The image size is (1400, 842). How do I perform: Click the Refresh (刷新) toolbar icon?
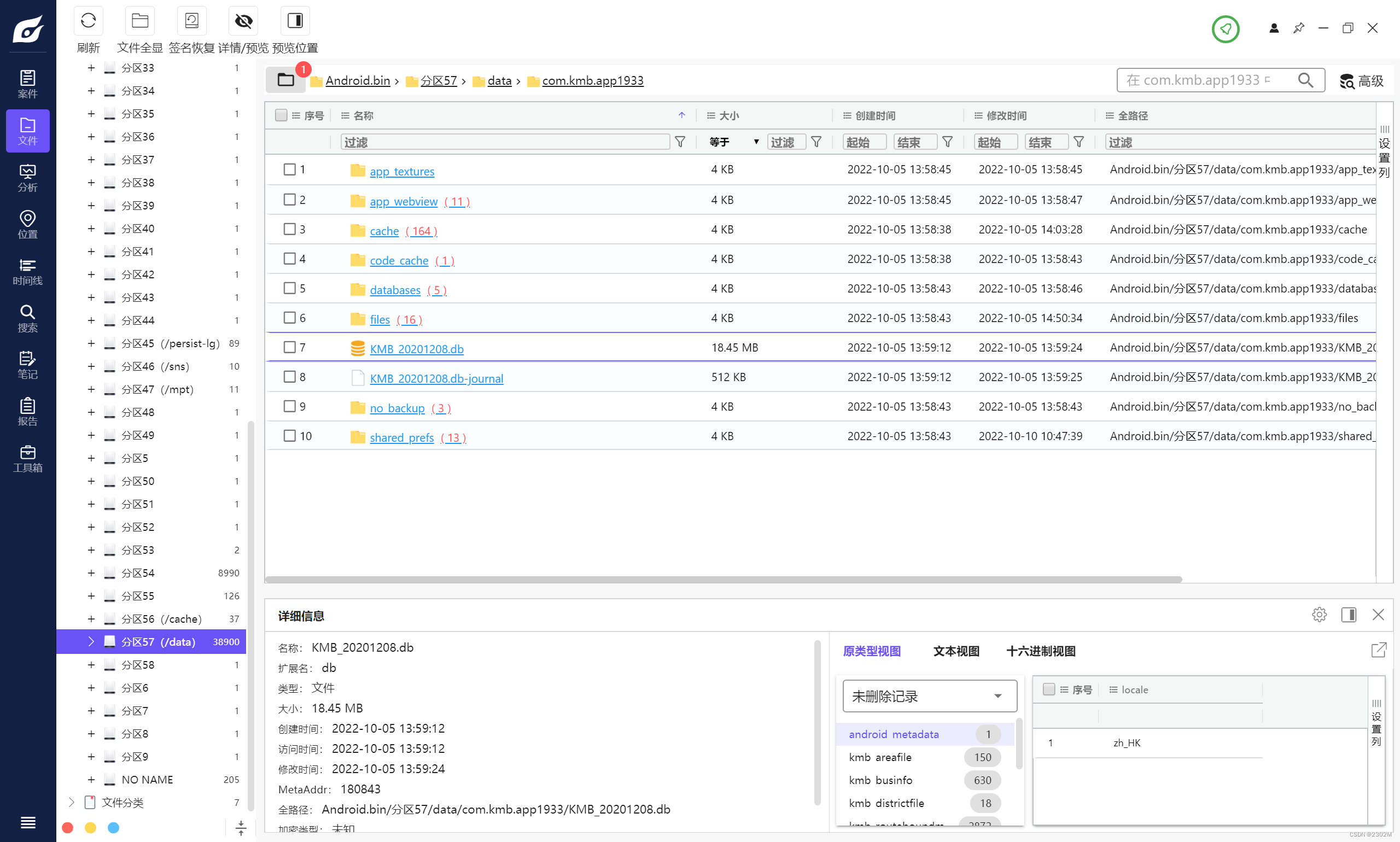click(x=88, y=21)
